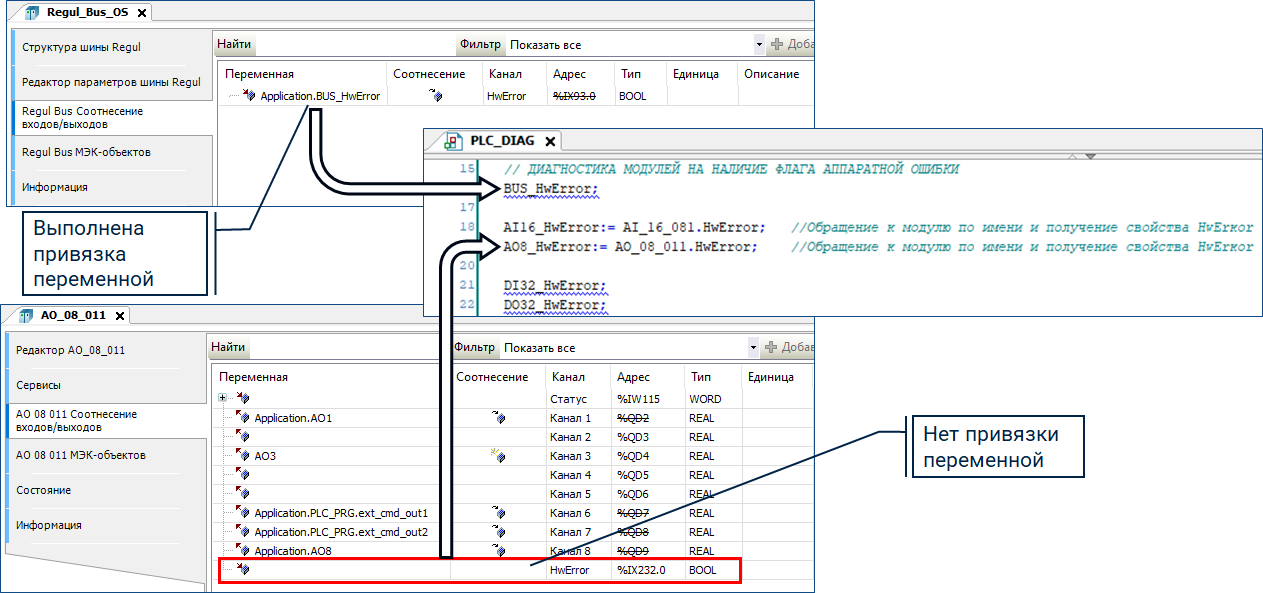Open the Структура шины Regul side tab
This screenshot has height=593, width=1263.
[x=81, y=47]
